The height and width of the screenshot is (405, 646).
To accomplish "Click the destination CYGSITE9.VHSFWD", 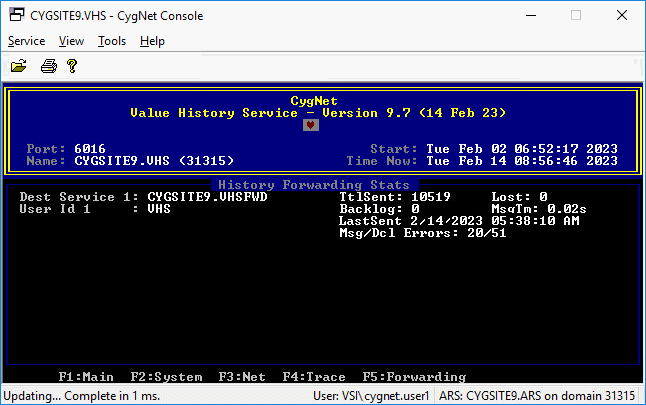I will [207, 197].
